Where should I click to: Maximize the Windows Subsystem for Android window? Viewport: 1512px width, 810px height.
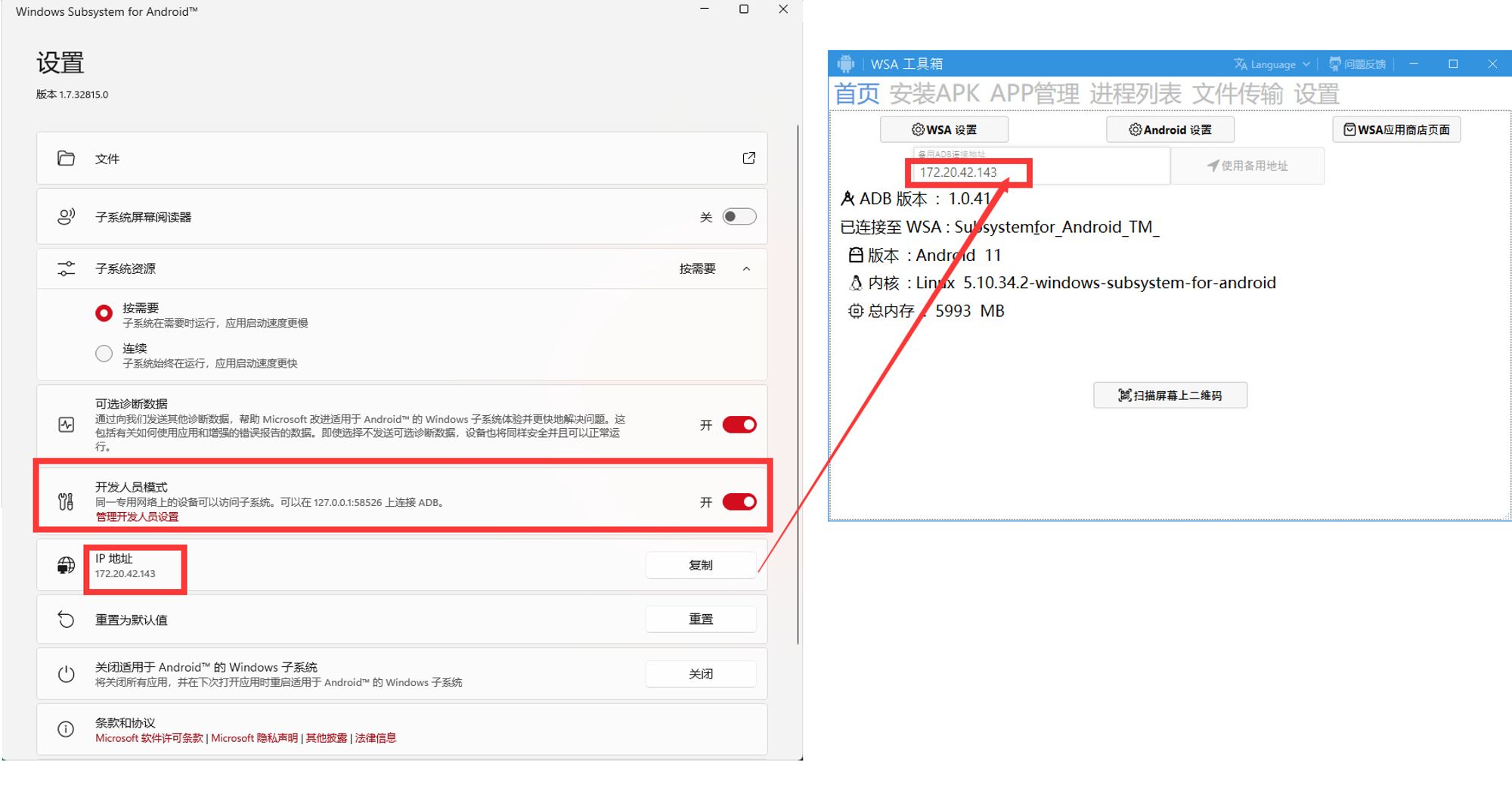pyautogui.click(x=744, y=9)
